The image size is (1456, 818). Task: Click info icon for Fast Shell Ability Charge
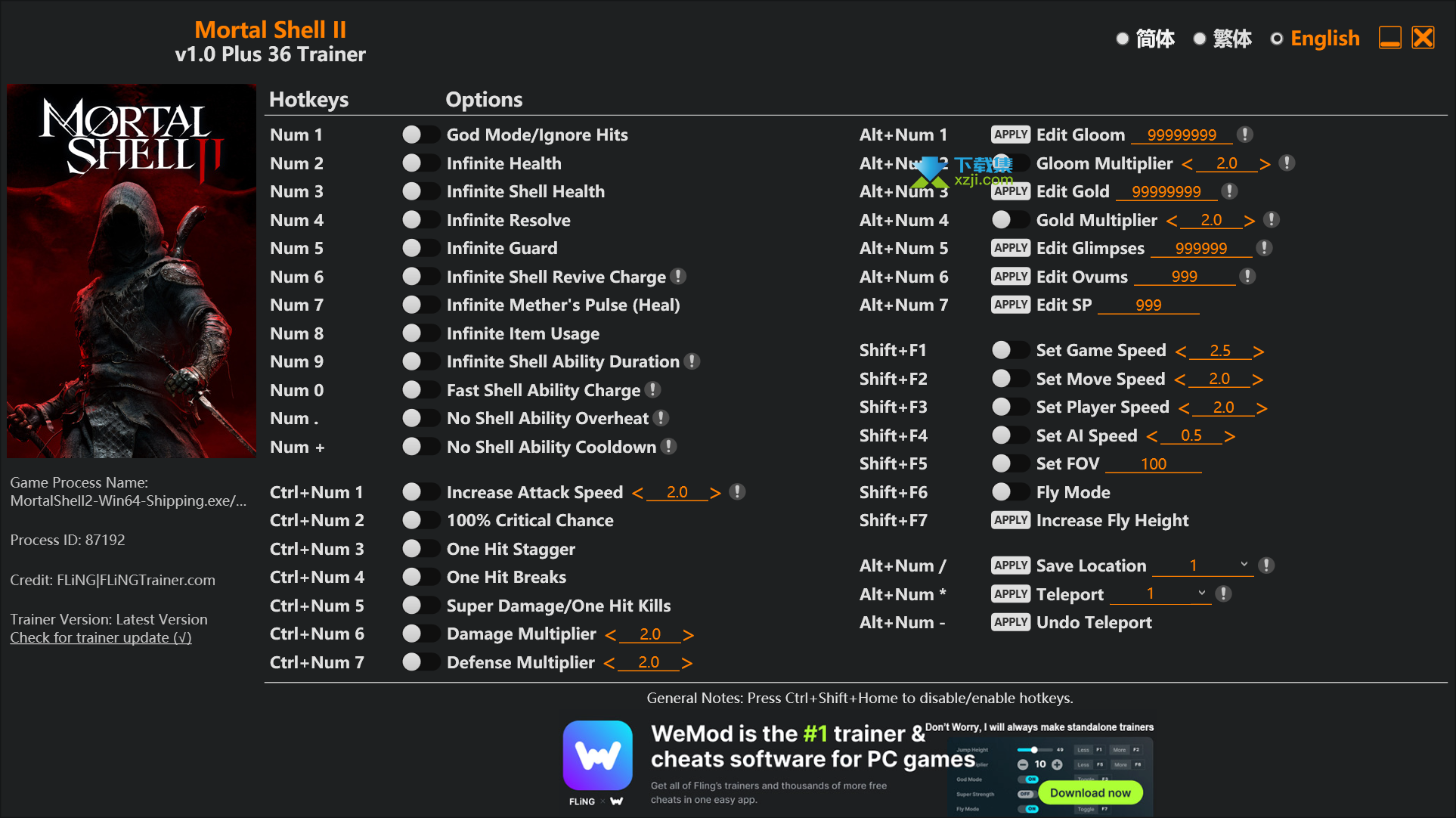pos(653,390)
